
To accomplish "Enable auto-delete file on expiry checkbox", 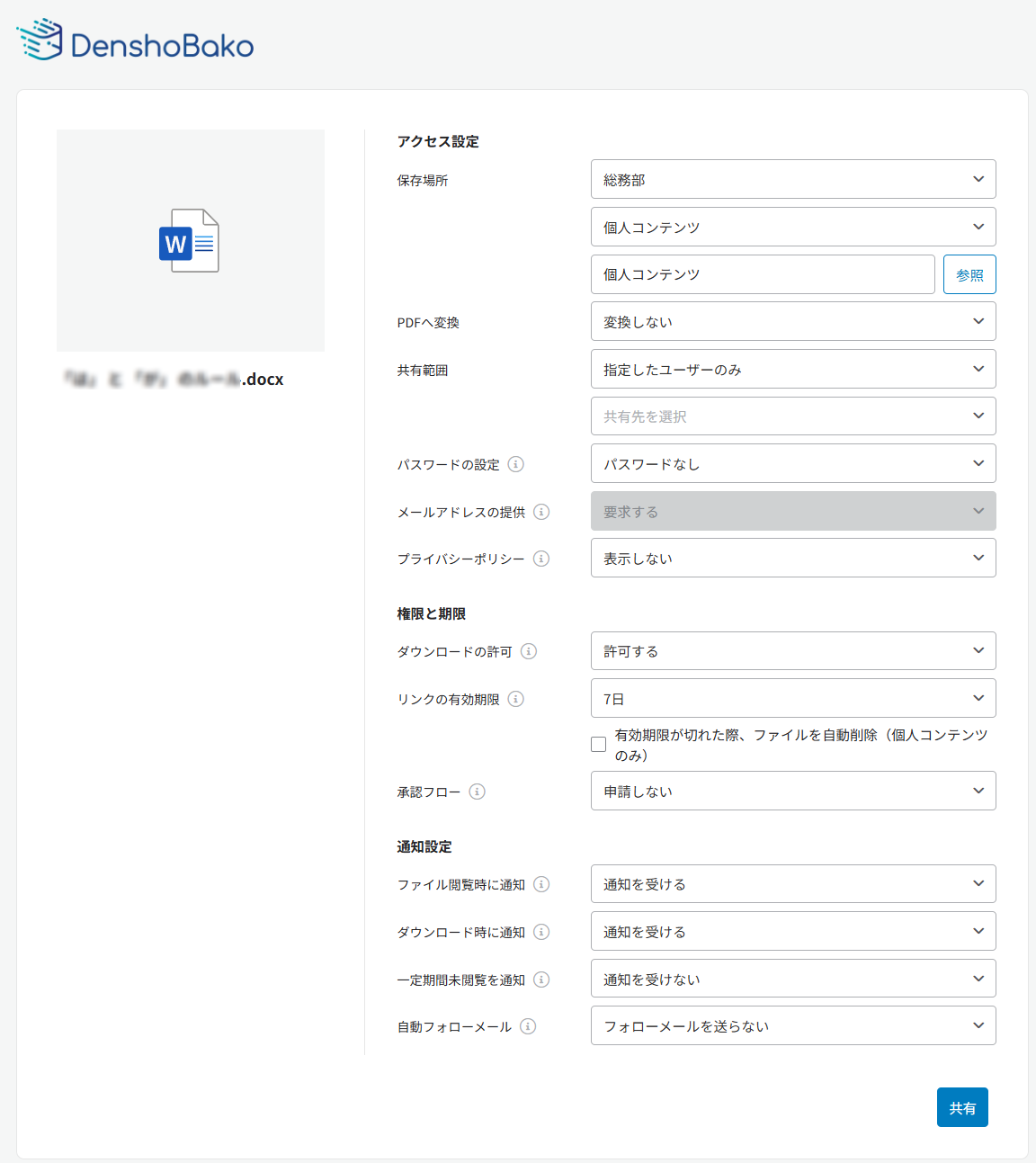I will tap(599, 745).
